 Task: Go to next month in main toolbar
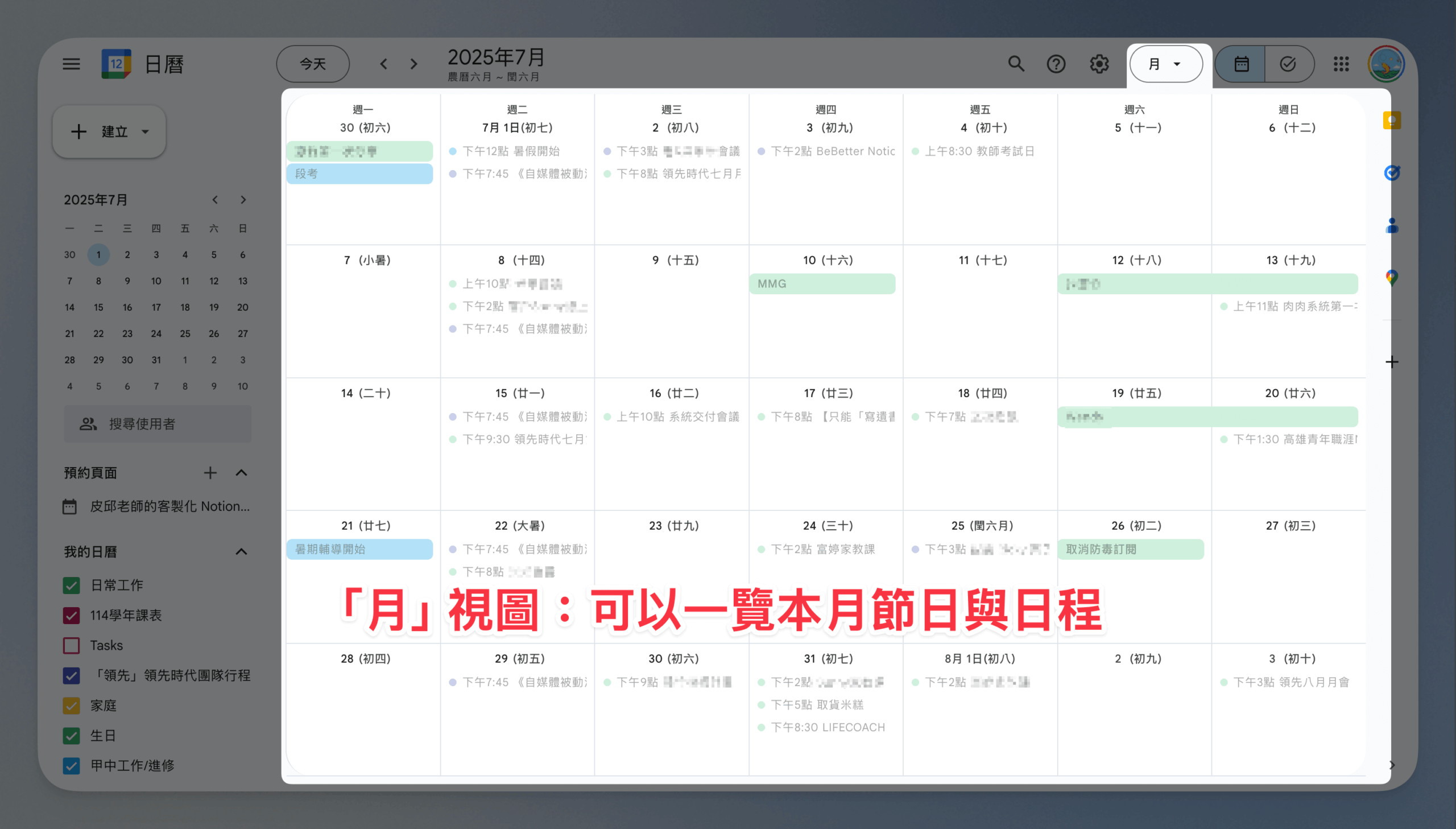click(x=413, y=64)
